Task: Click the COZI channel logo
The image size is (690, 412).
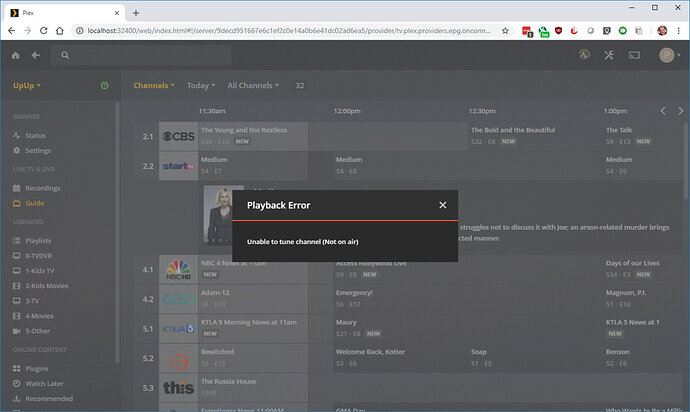Action: pyautogui.click(x=179, y=299)
